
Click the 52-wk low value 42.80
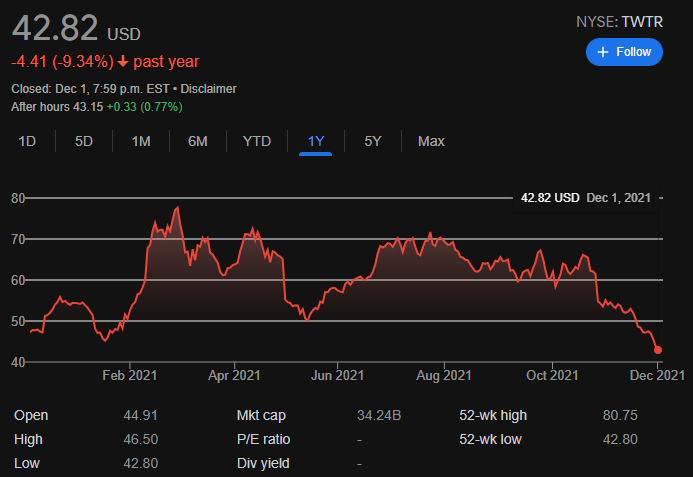620,439
